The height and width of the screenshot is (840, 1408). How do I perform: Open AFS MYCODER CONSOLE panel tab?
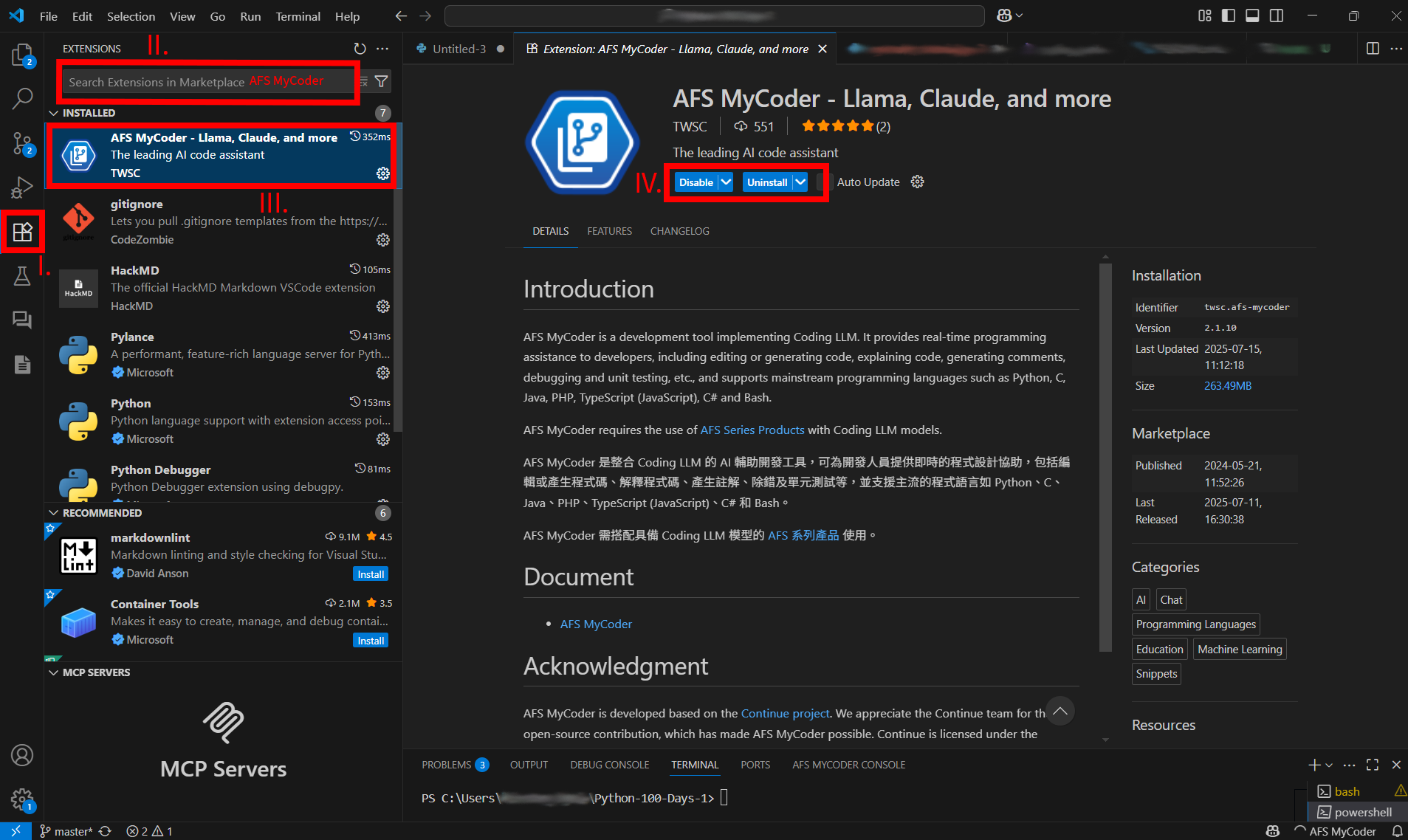(x=848, y=765)
